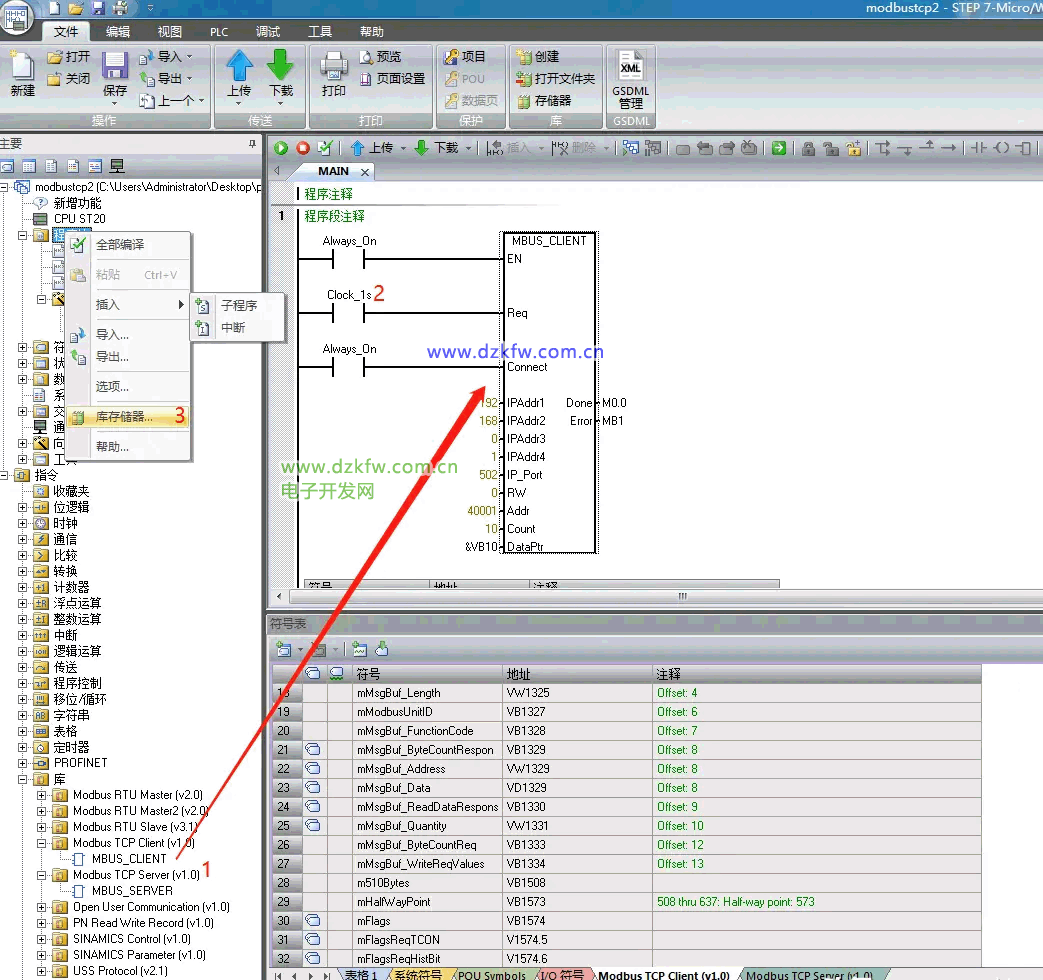Choose 子程序 in the Insert submenu
1043x980 pixels.
tap(238, 305)
